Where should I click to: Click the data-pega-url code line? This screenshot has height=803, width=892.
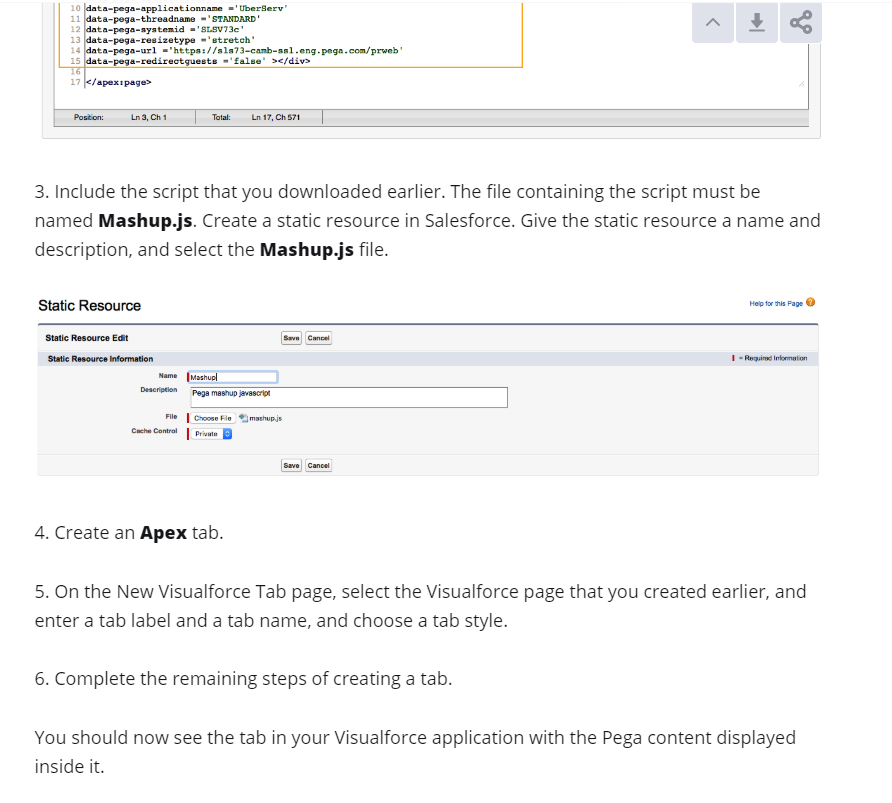click(245, 51)
